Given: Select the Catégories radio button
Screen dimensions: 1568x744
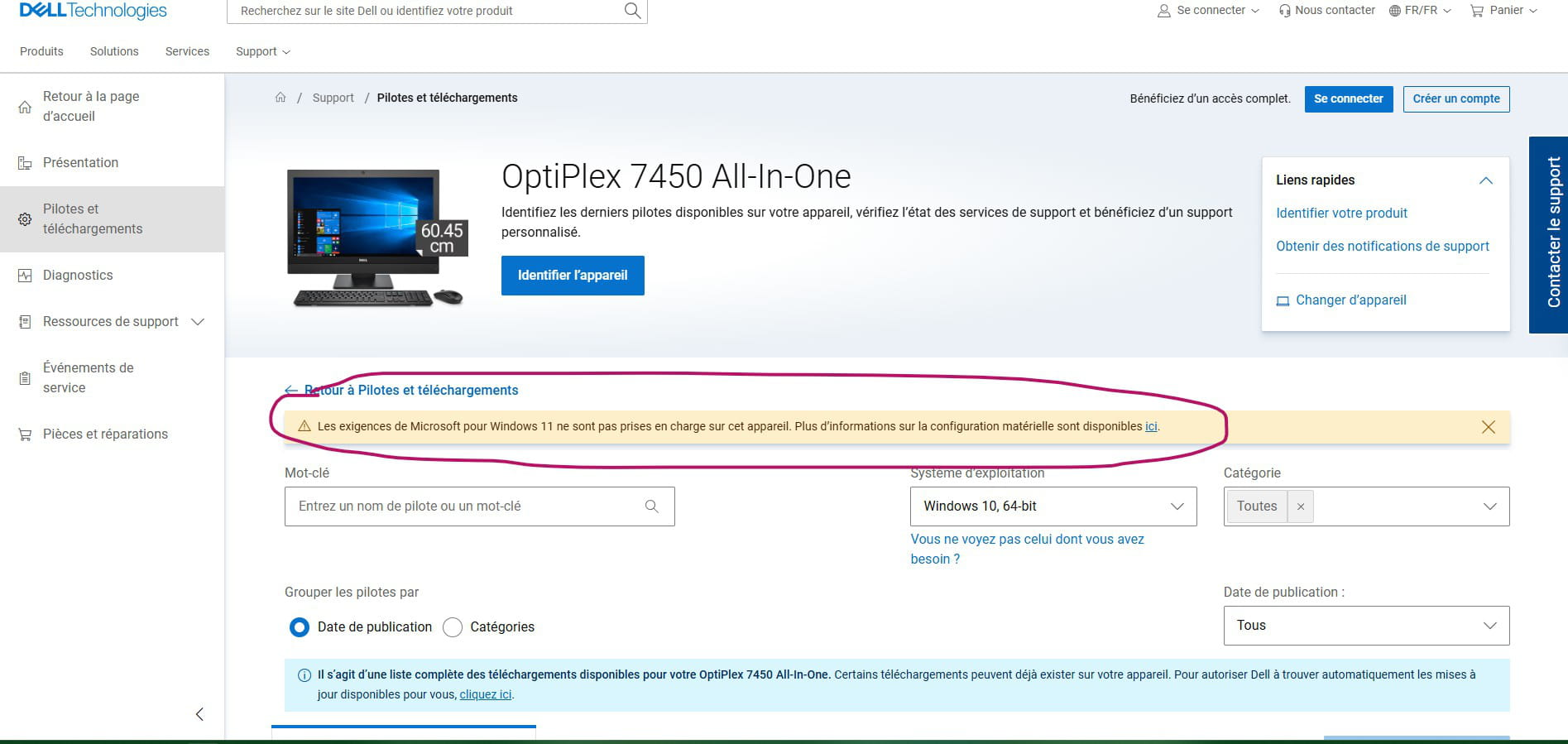Looking at the screenshot, I should [453, 627].
